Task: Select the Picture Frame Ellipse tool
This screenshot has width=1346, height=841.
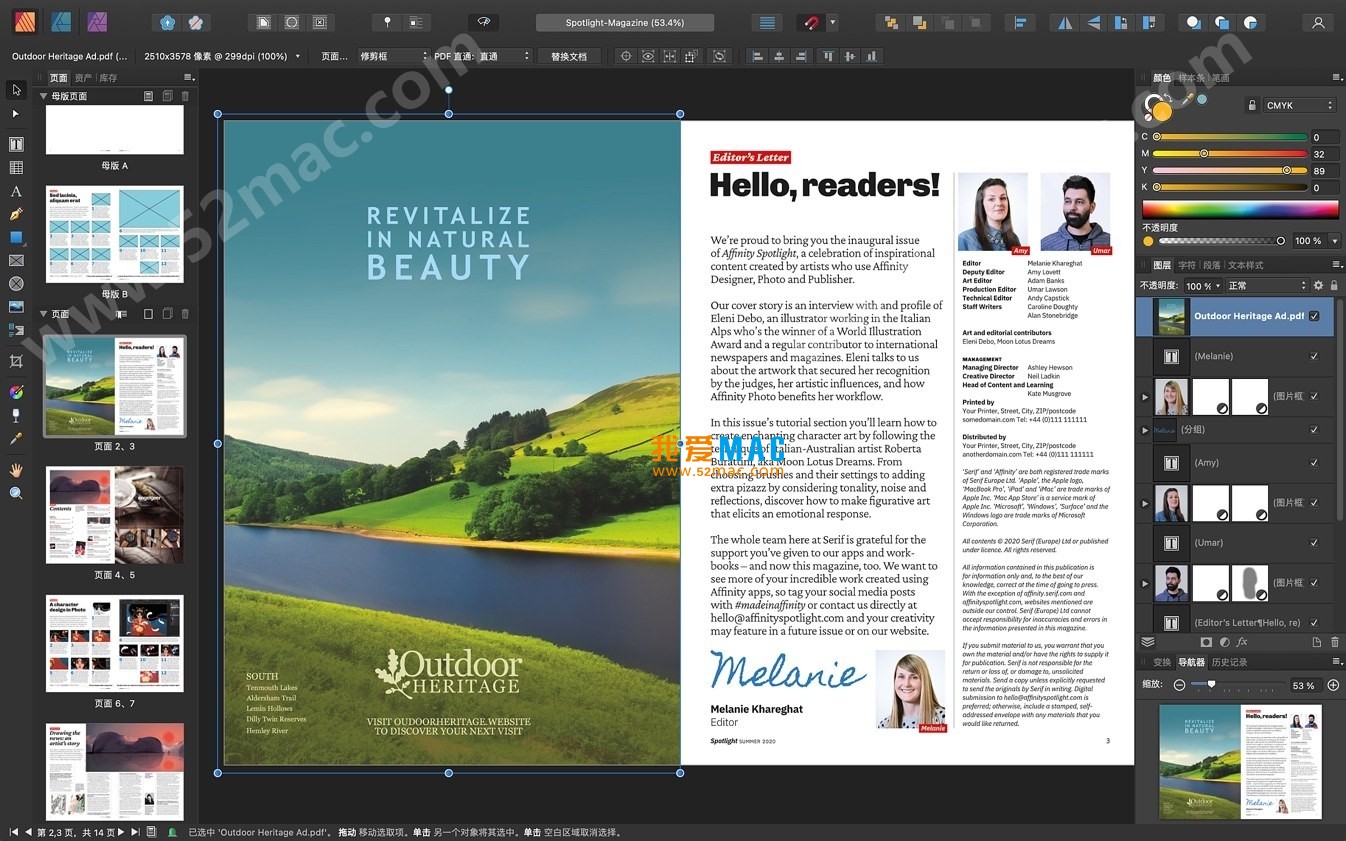Action: click(16, 283)
